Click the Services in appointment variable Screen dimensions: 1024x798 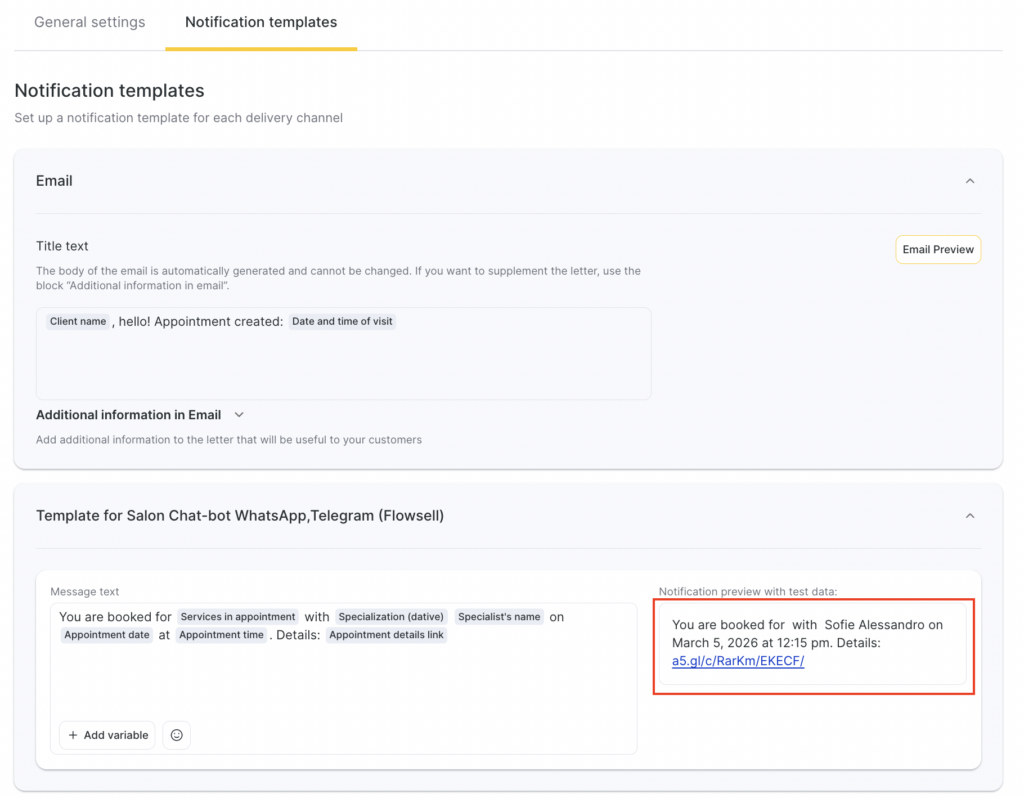(x=238, y=617)
